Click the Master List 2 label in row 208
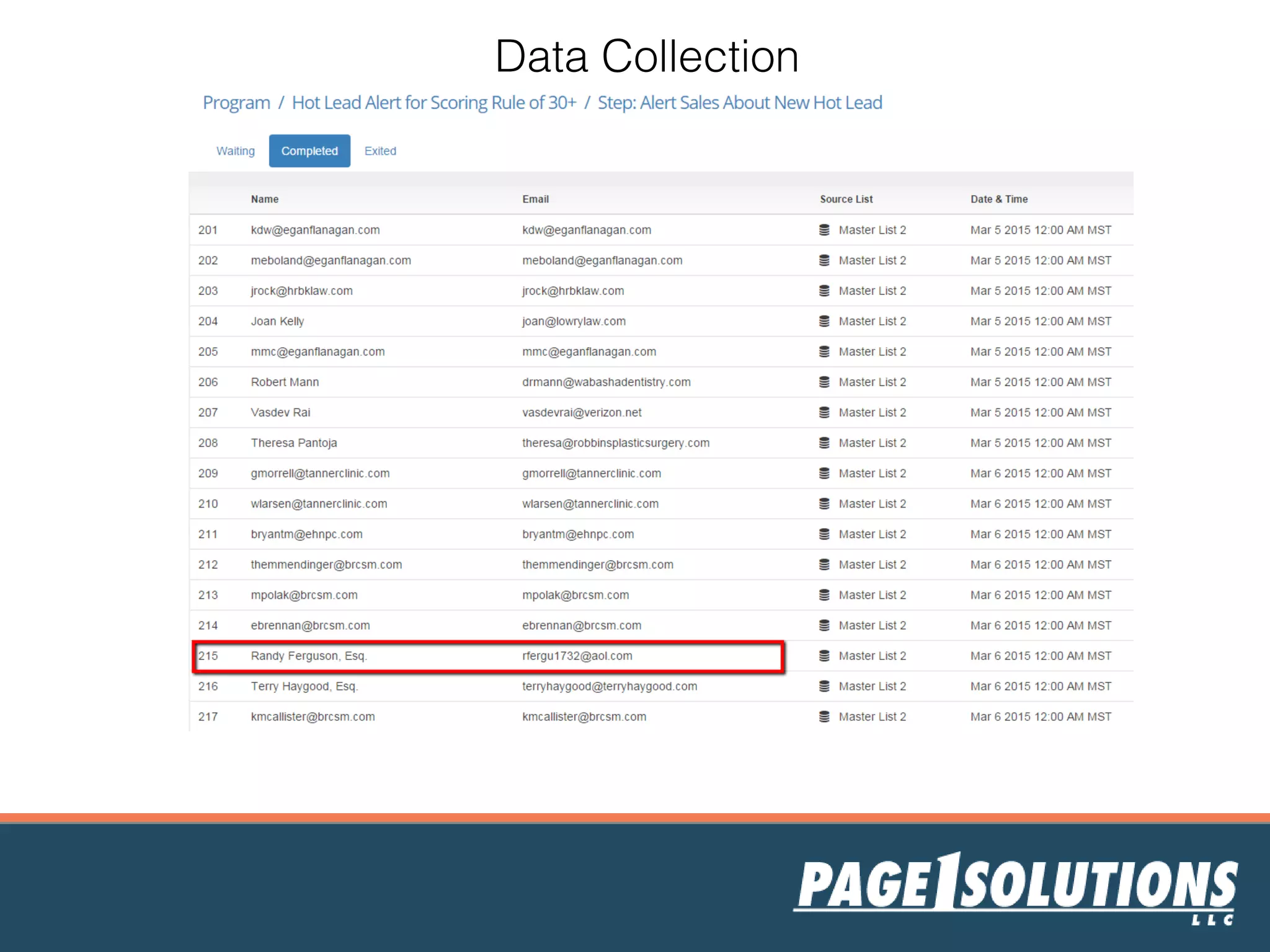 (873, 443)
